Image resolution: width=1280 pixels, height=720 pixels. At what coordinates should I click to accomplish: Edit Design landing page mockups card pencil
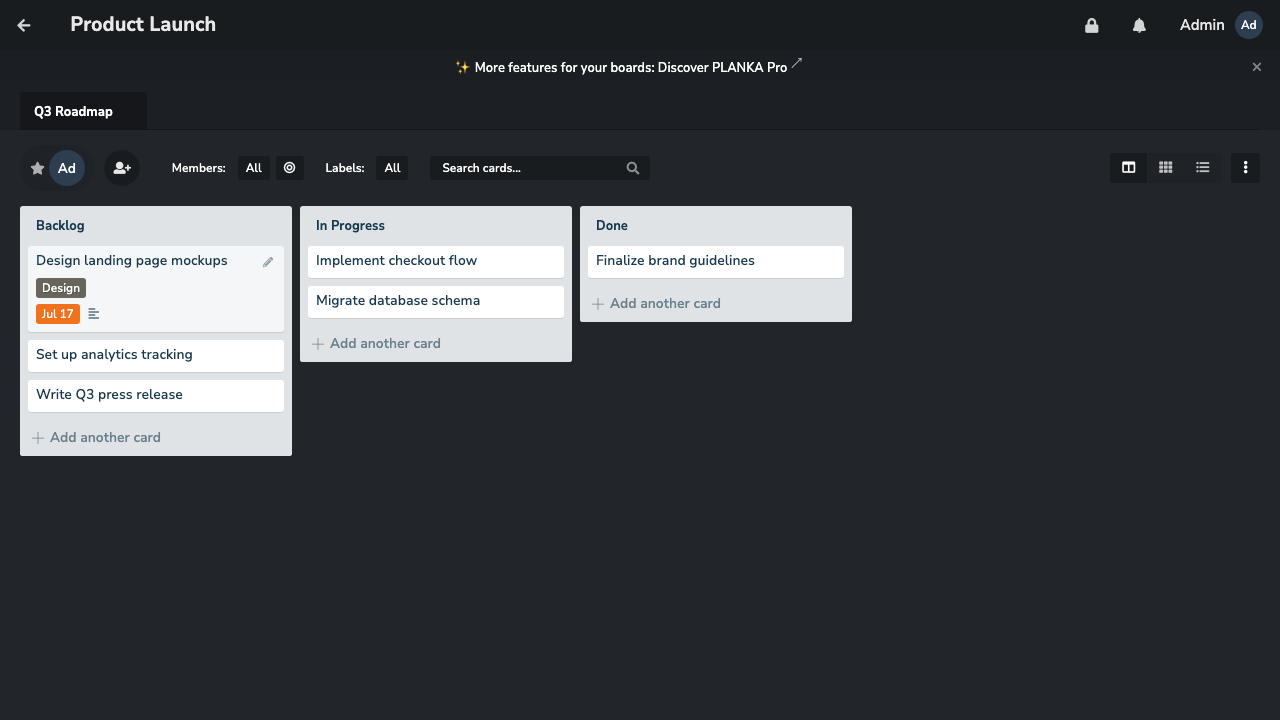pos(268,262)
